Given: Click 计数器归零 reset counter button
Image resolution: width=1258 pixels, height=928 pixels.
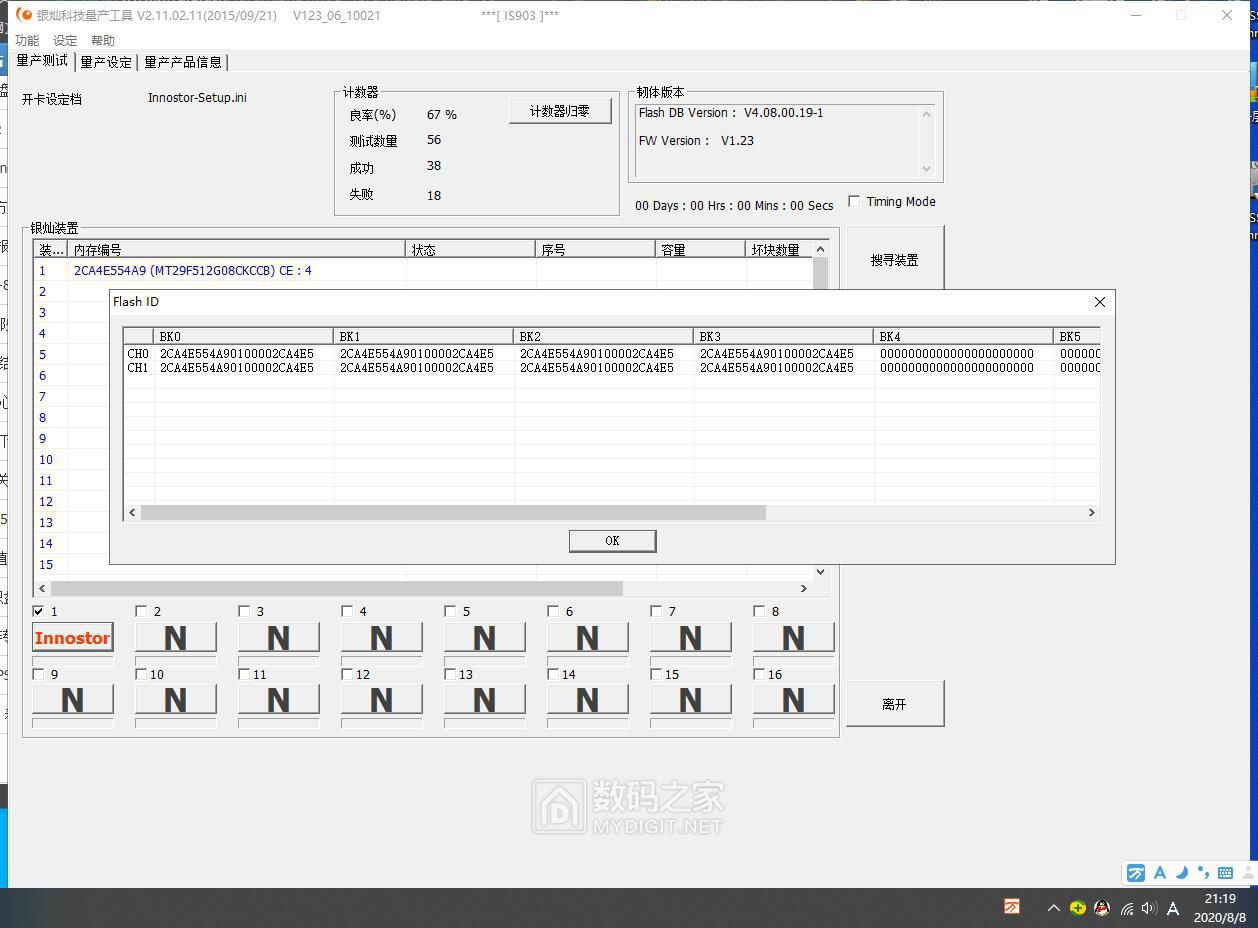Looking at the screenshot, I should [560, 111].
